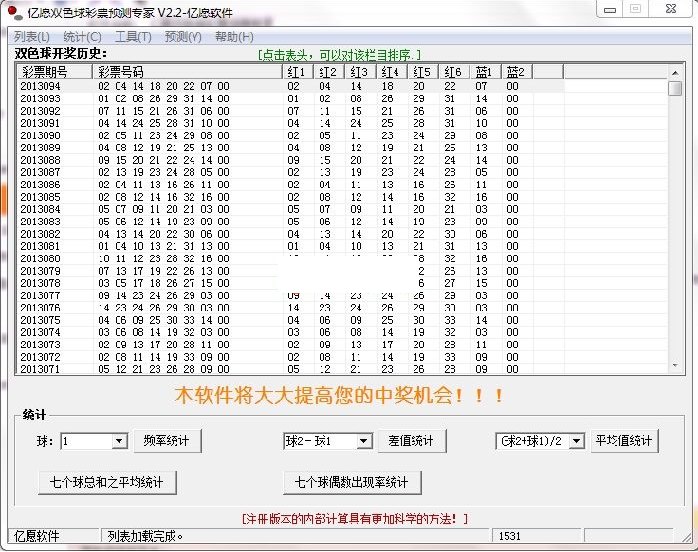Open the 帮助(H) menu
Image resolution: width=698 pixels, height=552 pixels.
pyautogui.click(x=234, y=37)
